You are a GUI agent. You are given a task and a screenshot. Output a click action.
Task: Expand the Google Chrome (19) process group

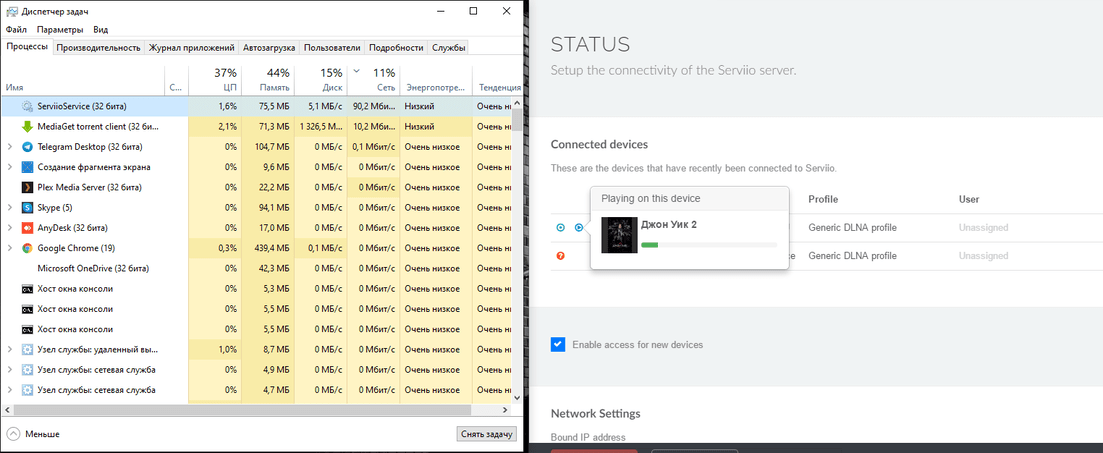click(x=10, y=248)
